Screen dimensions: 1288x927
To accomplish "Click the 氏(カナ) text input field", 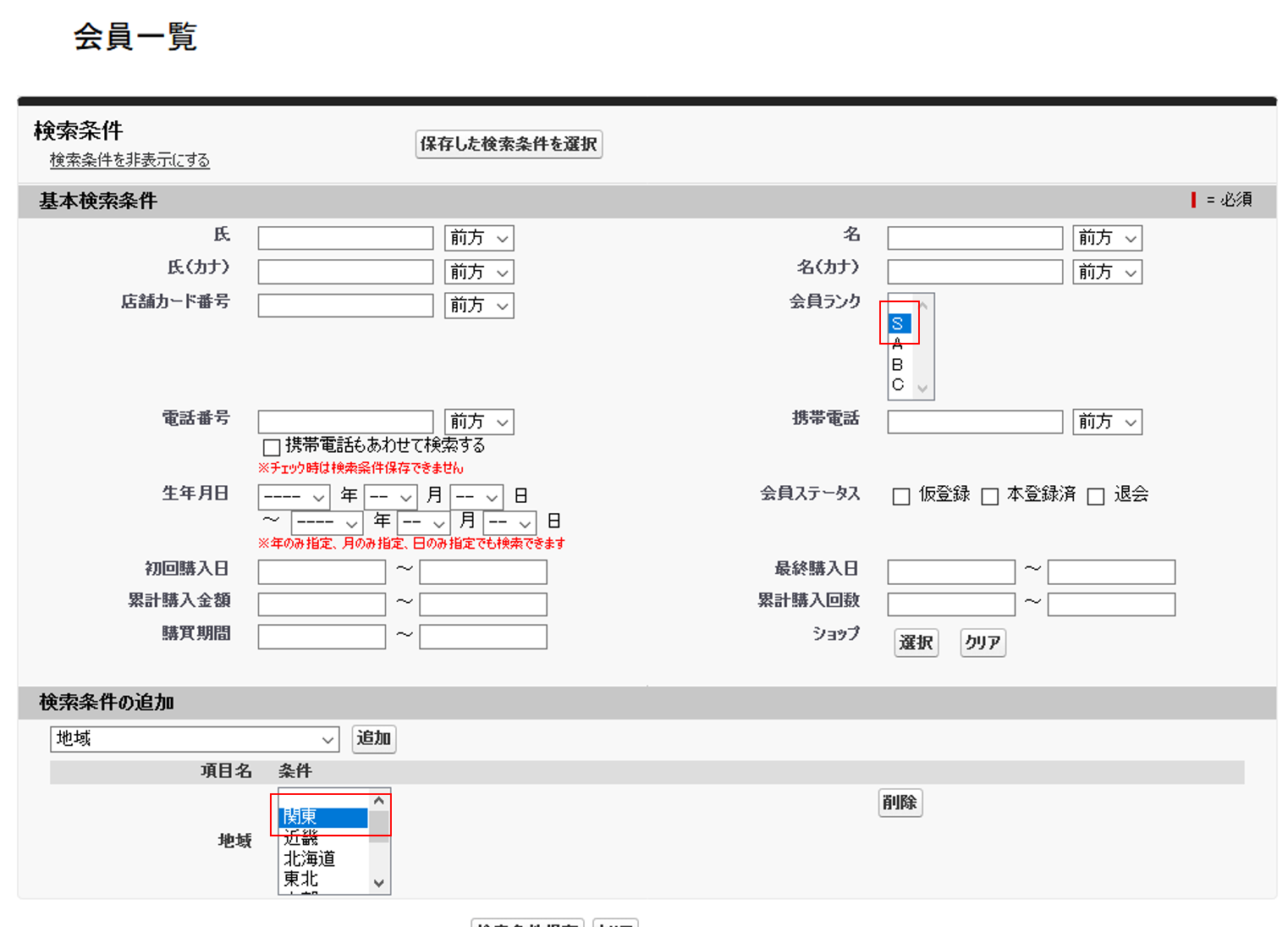I will pos(345,272).
